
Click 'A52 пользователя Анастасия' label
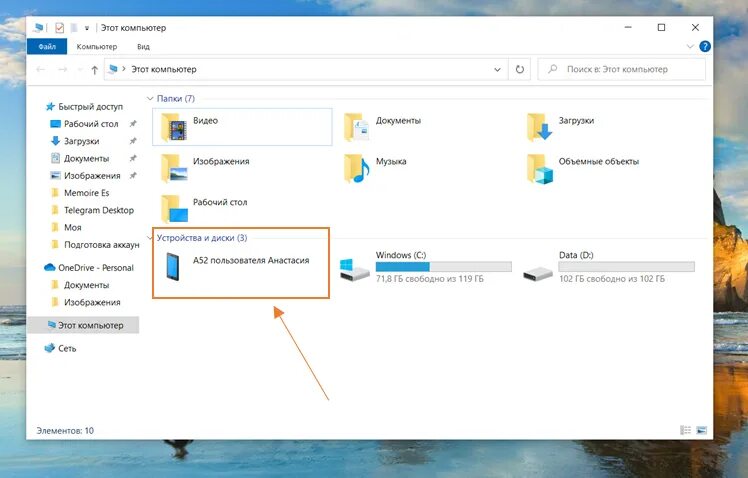(x=251, y=260)
